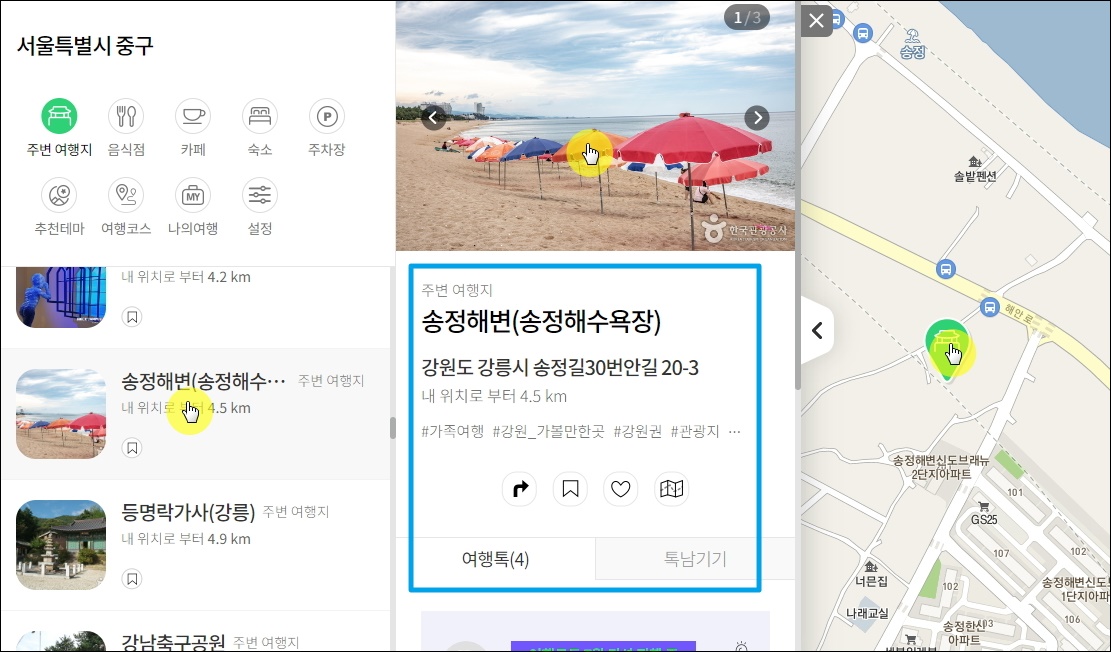Bookmark the 4.2 km list item
1111x652 pixels.
tap(132, 317)
